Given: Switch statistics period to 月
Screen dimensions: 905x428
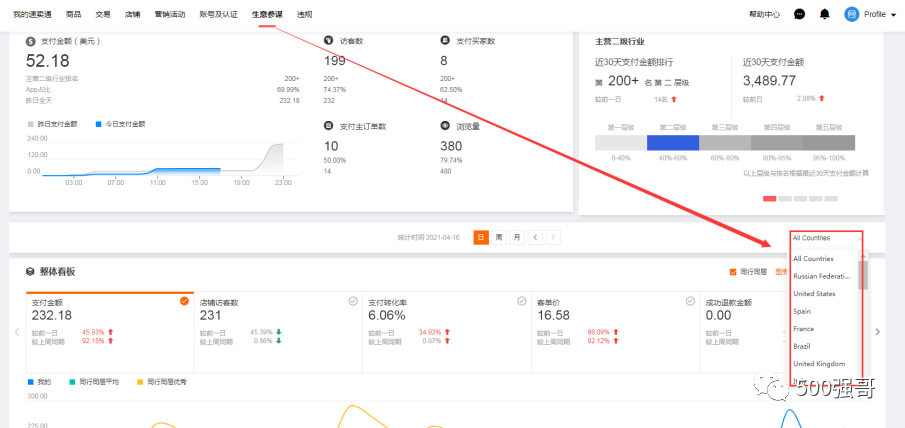Looking at the screenshot, I should [517, 237].
